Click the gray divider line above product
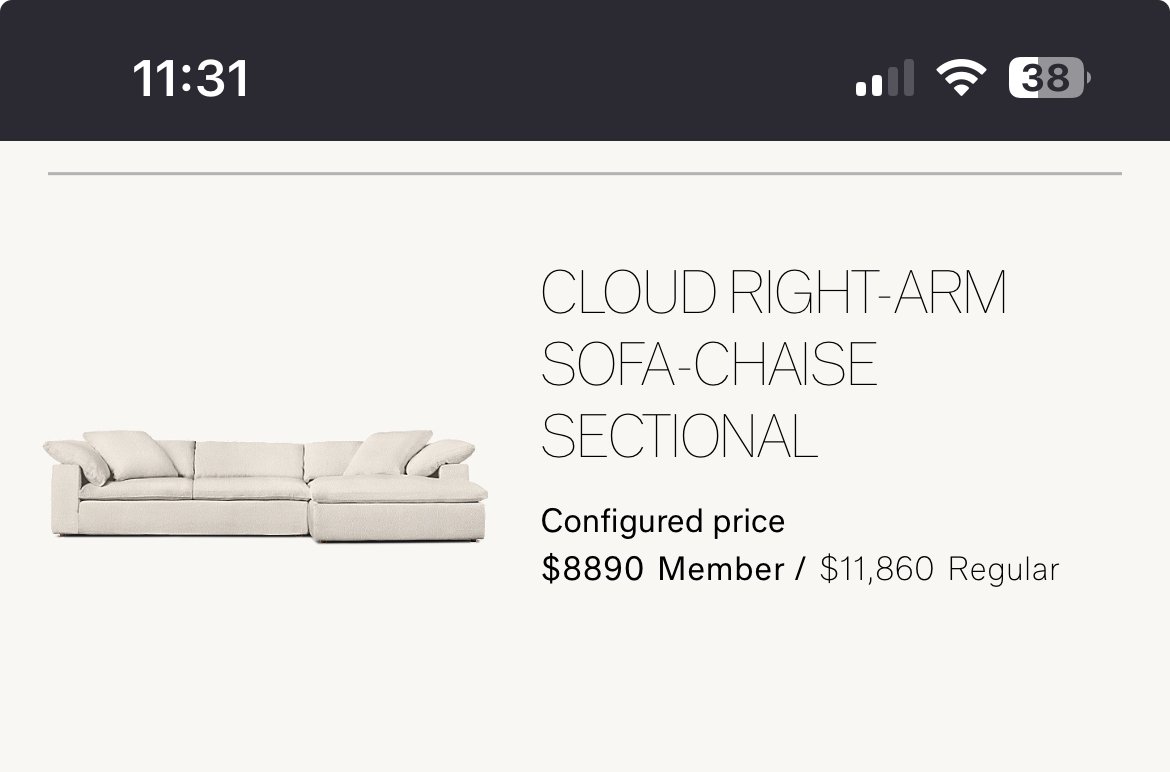The image size is (1170, 772). point(585,174)
